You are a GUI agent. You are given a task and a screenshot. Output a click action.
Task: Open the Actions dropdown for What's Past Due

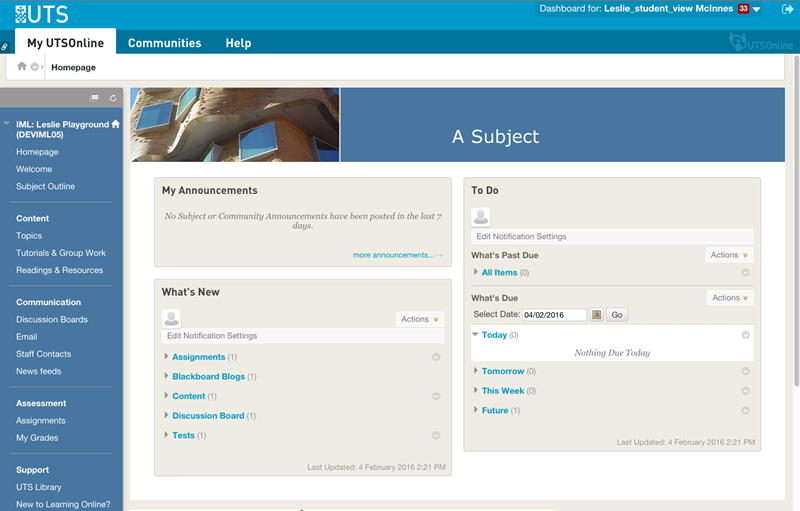pos(729,255)
